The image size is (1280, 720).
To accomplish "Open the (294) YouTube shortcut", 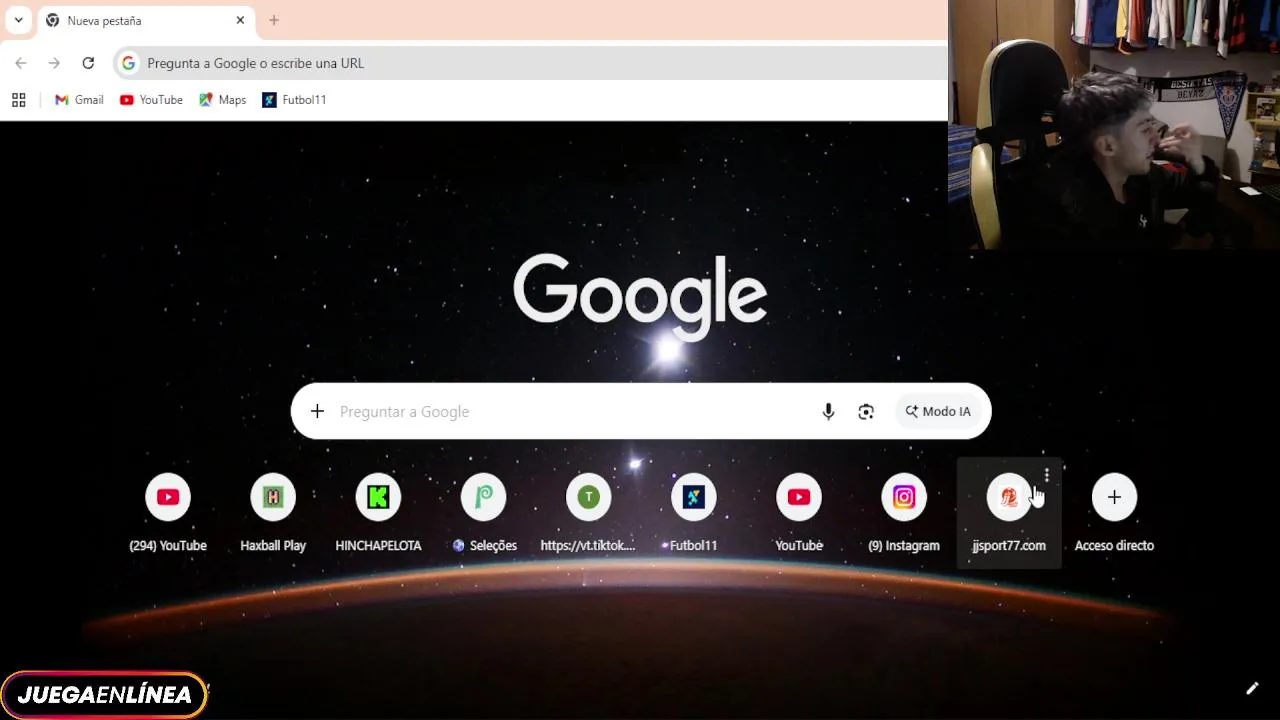I will pyautogui.click(x=168, y=512).
